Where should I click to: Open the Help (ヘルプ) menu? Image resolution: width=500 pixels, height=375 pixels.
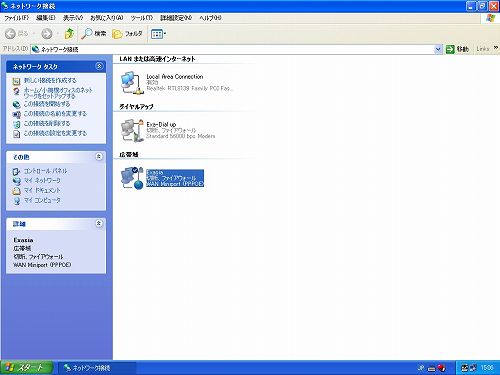[x=210, y=18]
